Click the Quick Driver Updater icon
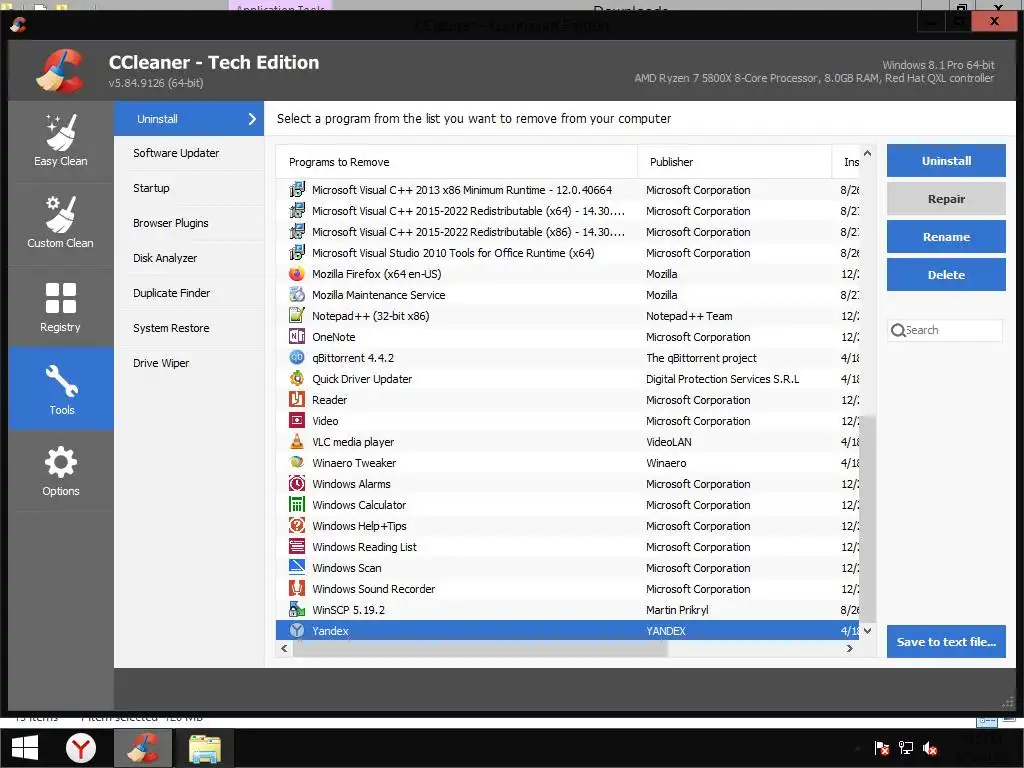Image resolution: width=1024 pixels, height=768 pixels. (296, 379)
